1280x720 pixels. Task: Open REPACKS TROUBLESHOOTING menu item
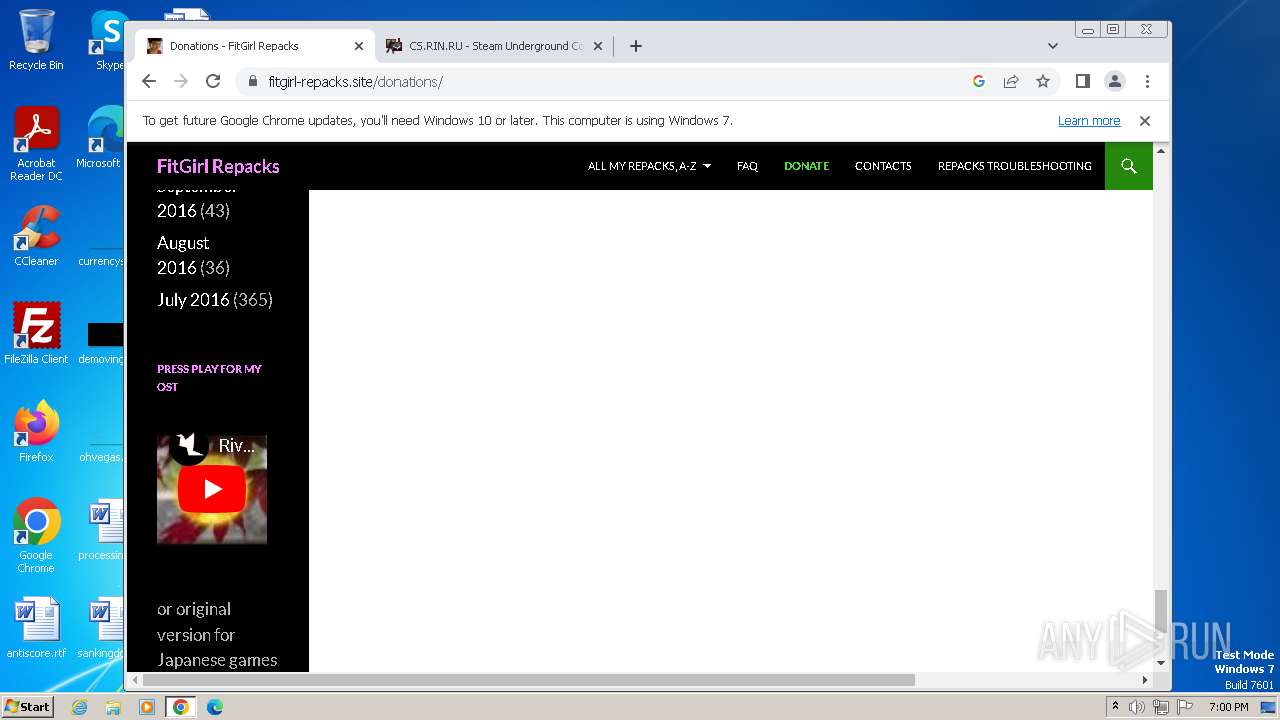1014,166
